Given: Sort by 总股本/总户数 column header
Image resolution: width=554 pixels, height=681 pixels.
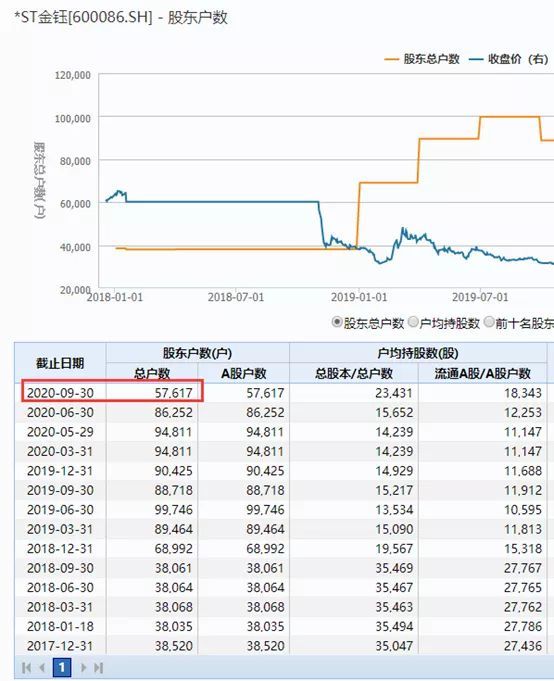Looking at the screenshot, I should (354, 373).
